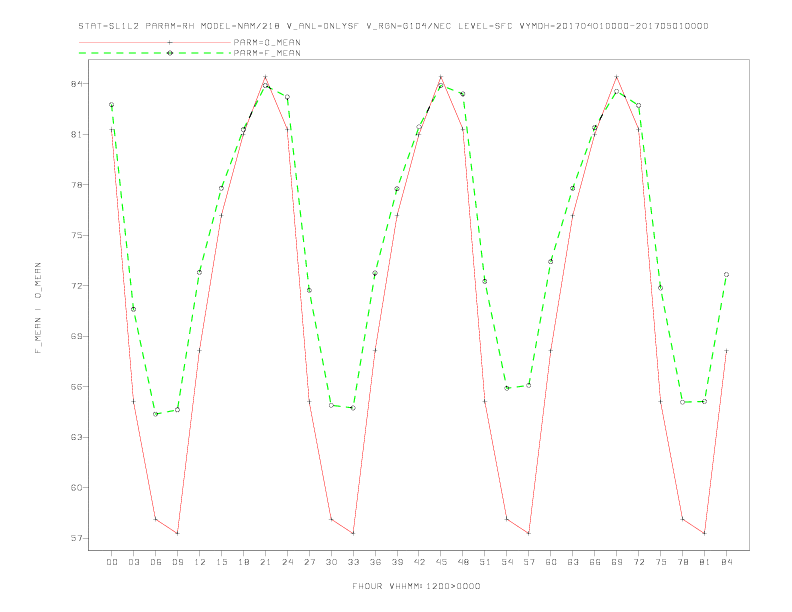This screenshot has width=792, height=612.
Task: Click y-axis tick label 78
Action: pos(76,185)
